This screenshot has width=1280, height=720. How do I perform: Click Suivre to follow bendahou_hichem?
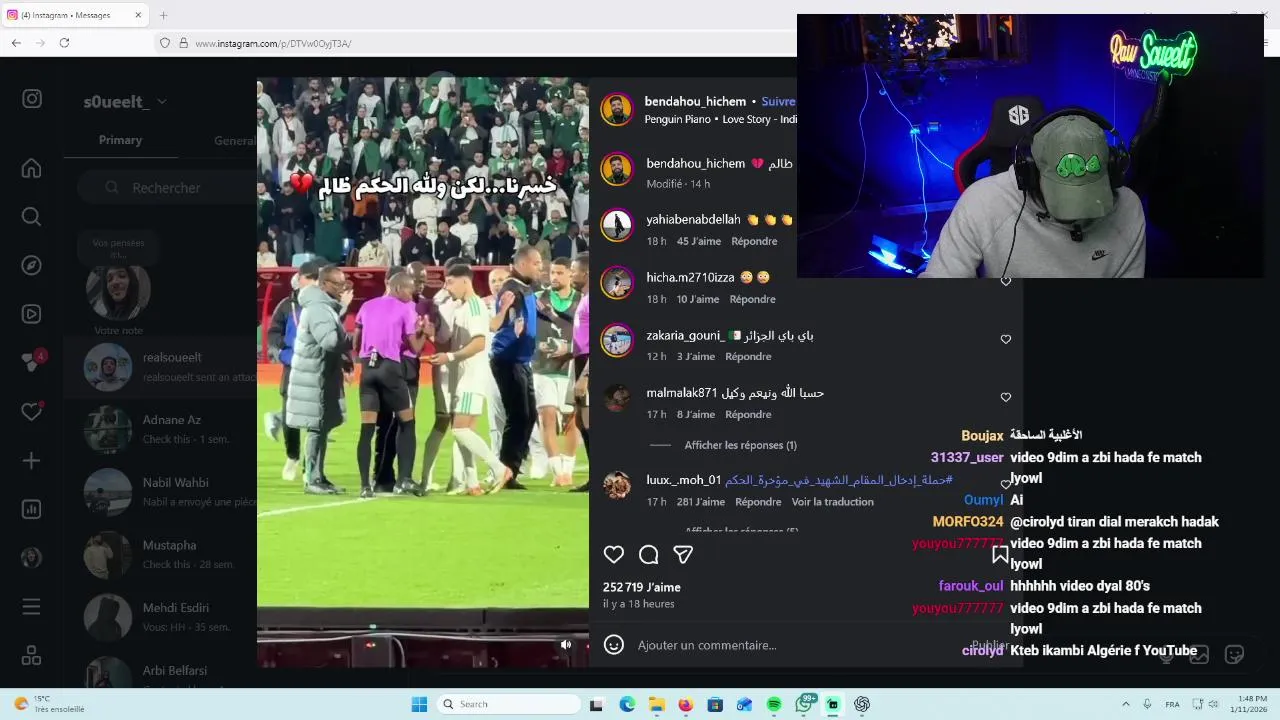778,102
